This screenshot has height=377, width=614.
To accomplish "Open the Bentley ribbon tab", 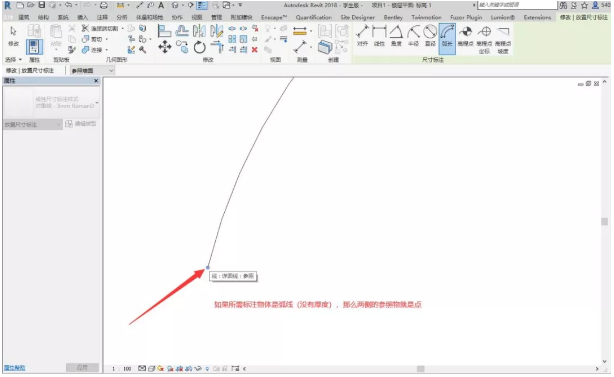I will [393, 17].
